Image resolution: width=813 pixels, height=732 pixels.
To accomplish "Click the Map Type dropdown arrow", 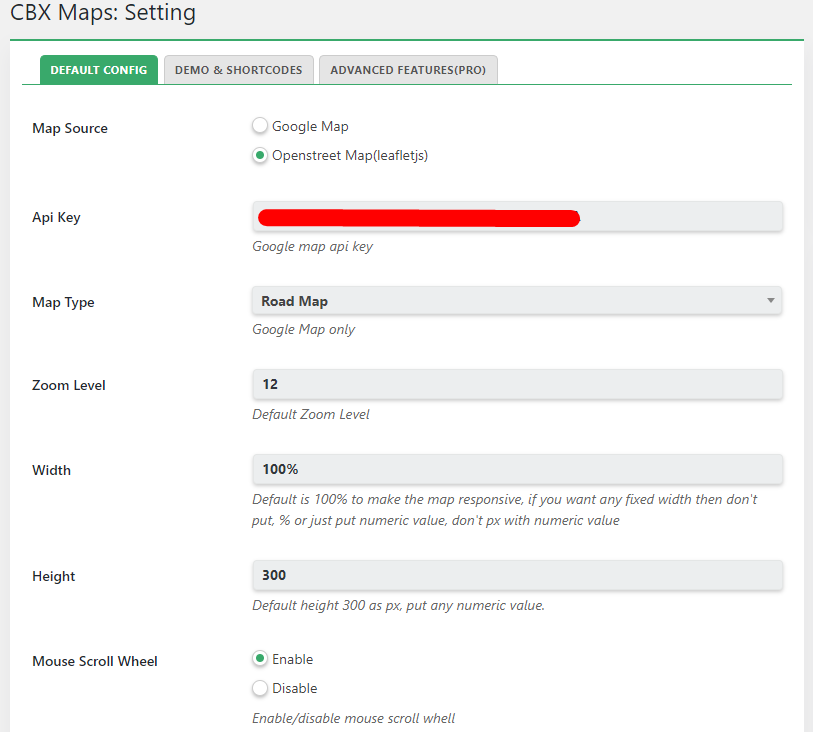I will point(770,301).
